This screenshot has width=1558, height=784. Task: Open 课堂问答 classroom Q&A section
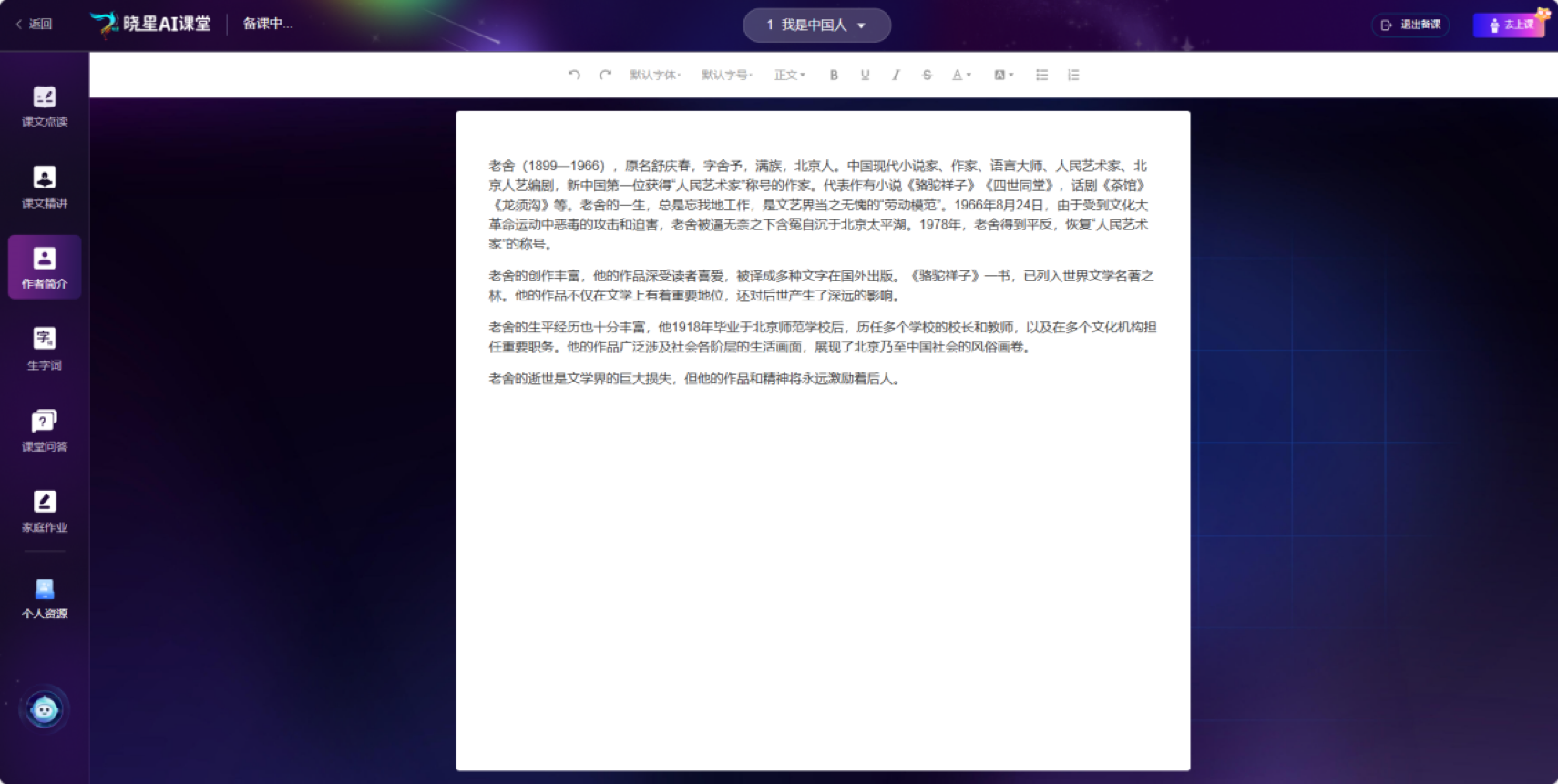click(45, 430)
